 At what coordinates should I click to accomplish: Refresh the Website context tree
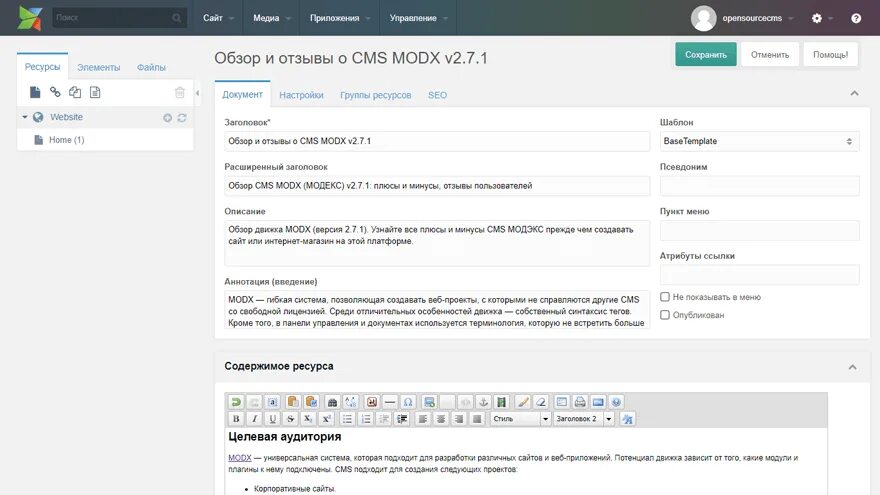[x=182, y=118]
